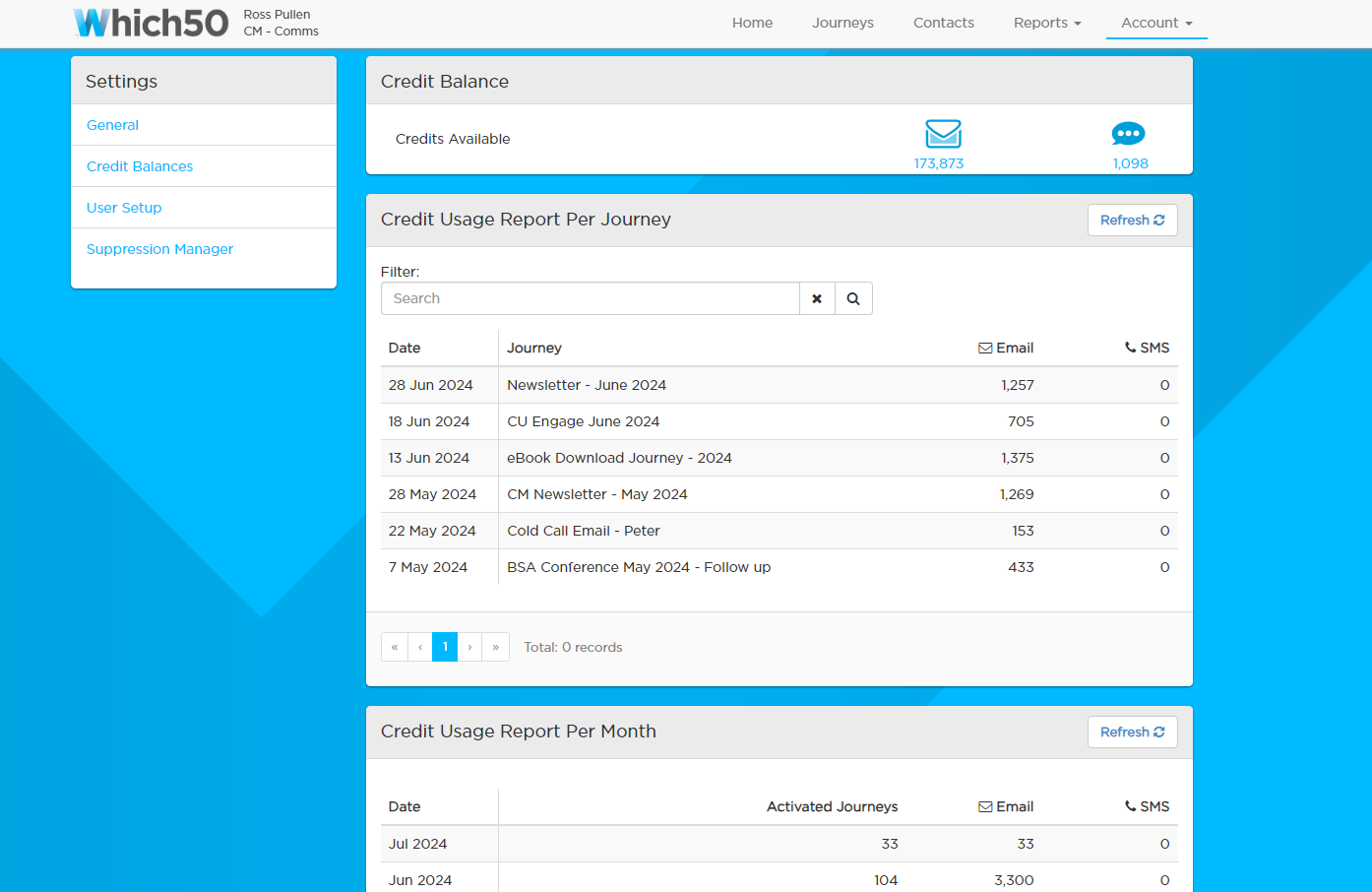Click the Which50 logo
1372x892 pixels.
pos(151,23)
